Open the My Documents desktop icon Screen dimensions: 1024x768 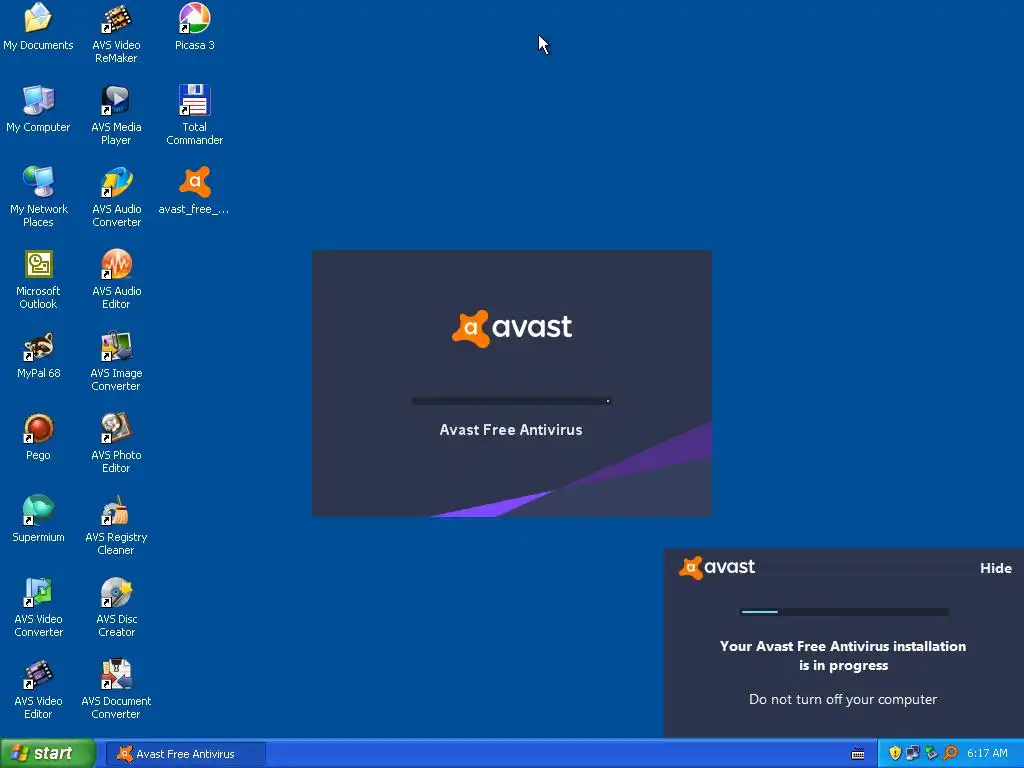(38, 27)
